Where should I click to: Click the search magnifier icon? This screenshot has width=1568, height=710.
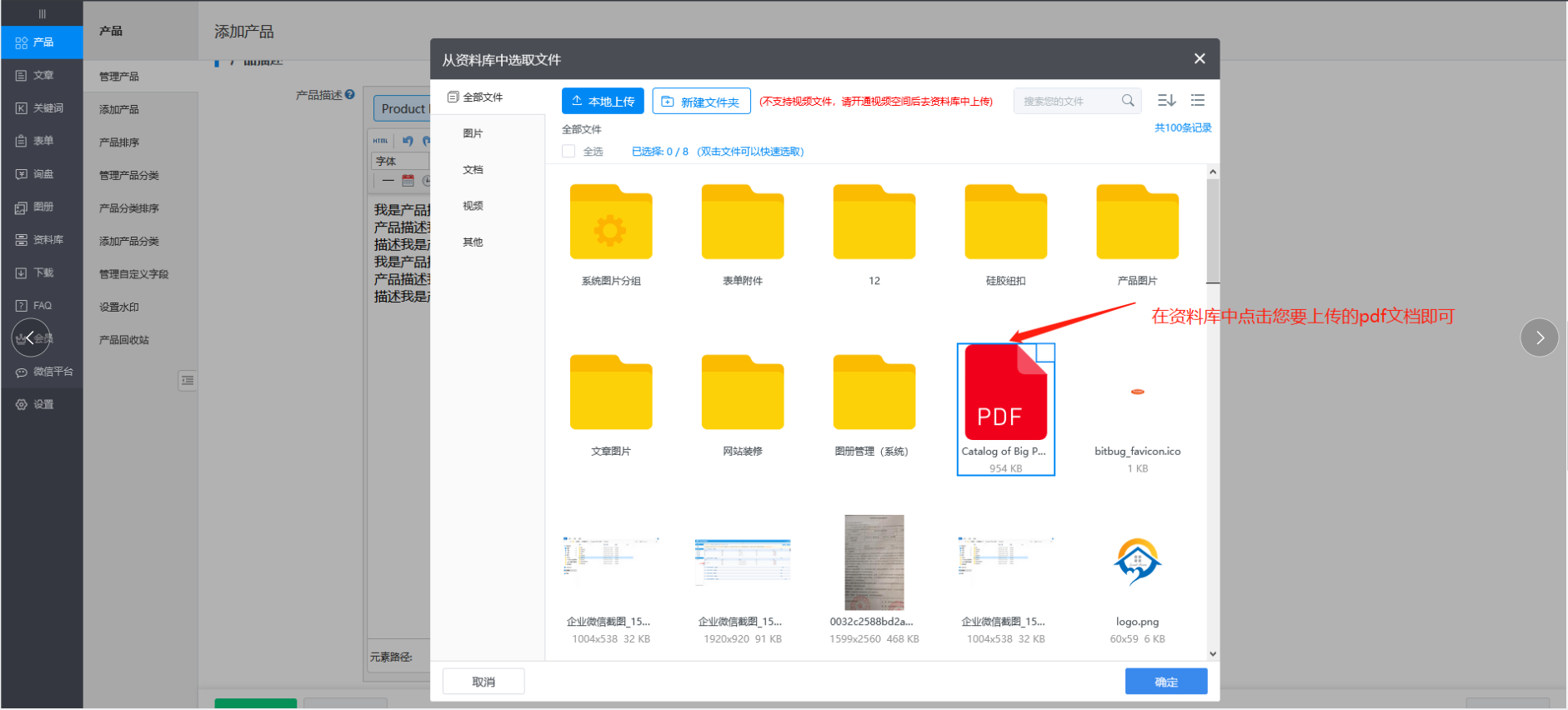pyautogui.click(x=1128, y=101)
